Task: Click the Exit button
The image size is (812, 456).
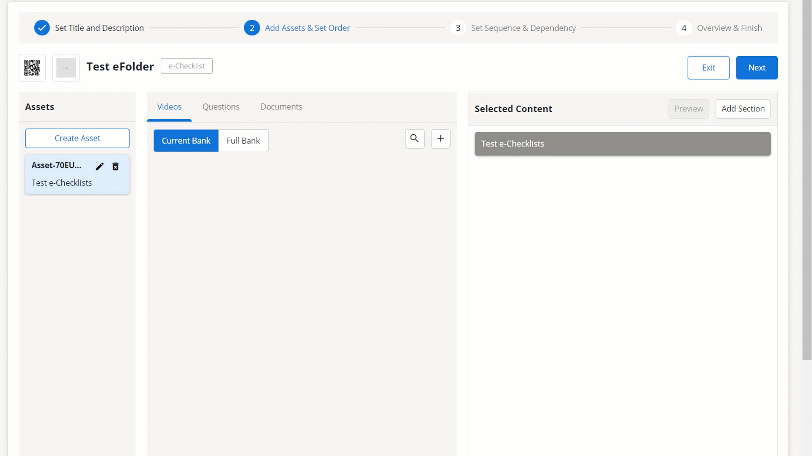Action: tap(708, 68)
